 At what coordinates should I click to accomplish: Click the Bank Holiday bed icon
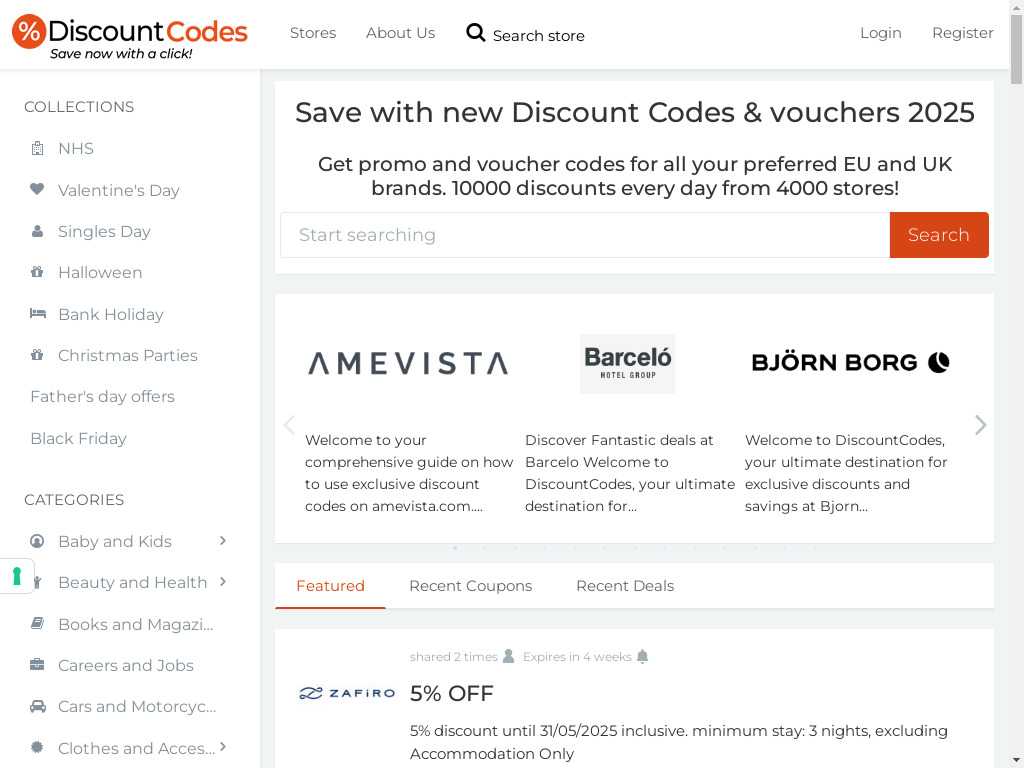37,313
